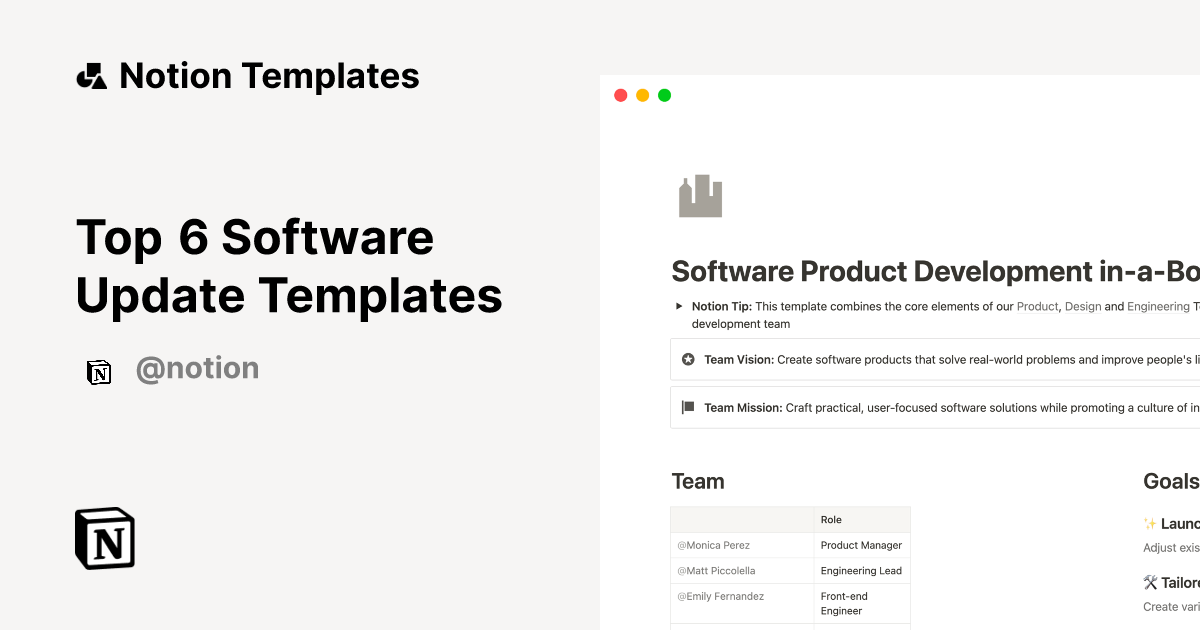1200x630 pixels.
Task: Click the flag icon in the Team Mission callout
Action: click(688, 407)
